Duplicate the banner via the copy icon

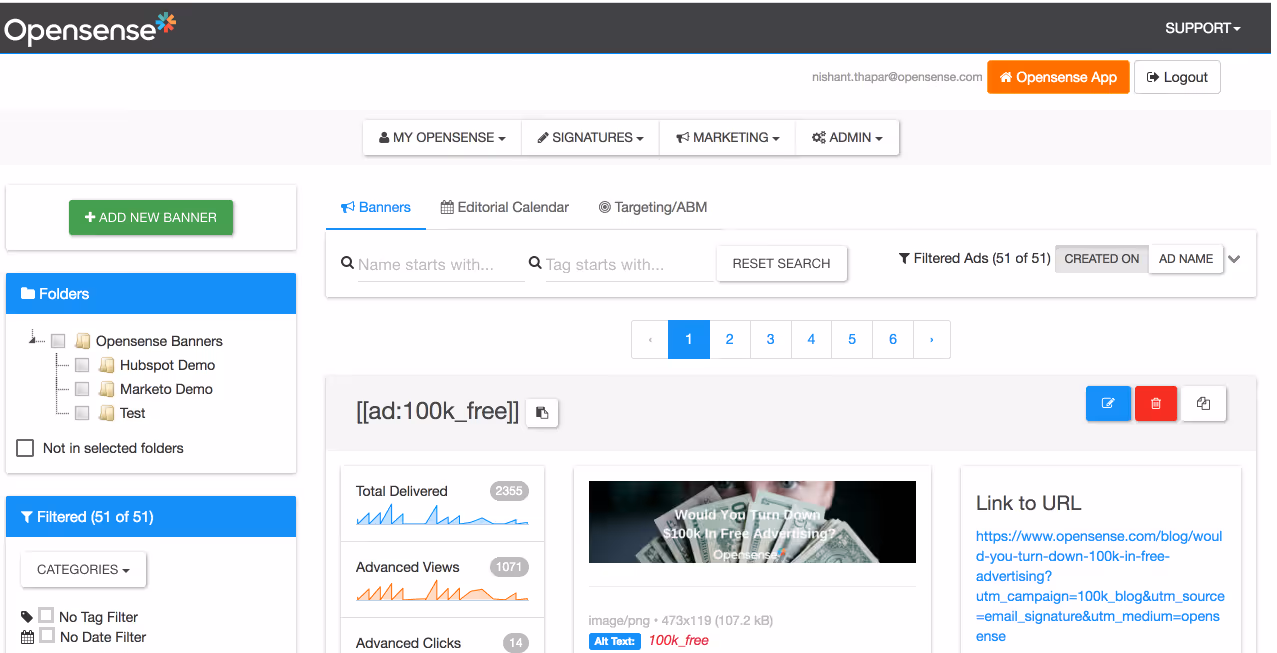(x=1203, y=403)
